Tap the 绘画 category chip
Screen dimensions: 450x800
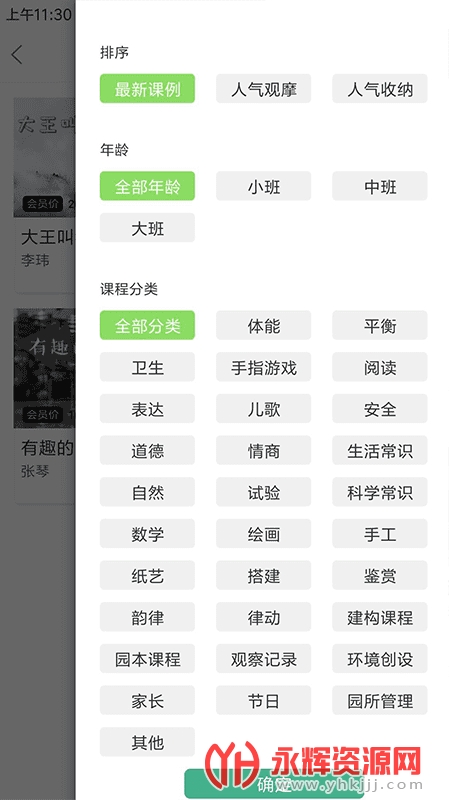pyautogui.click(x=264, y=534)
